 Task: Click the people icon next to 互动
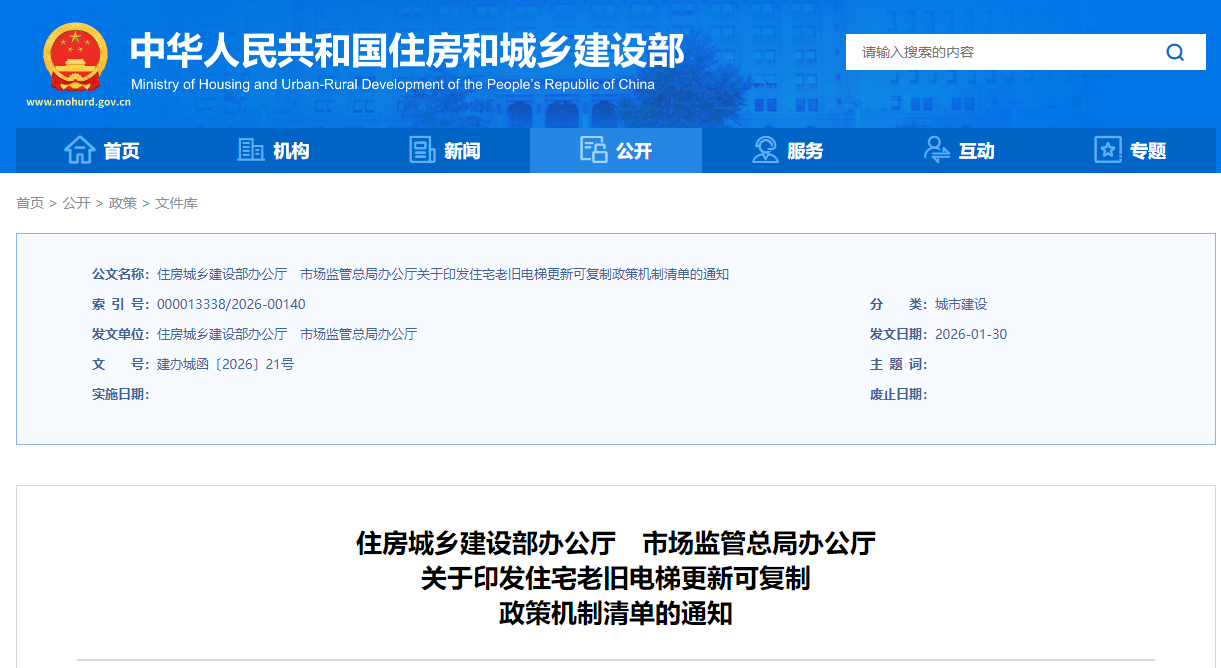coord(936,150)
